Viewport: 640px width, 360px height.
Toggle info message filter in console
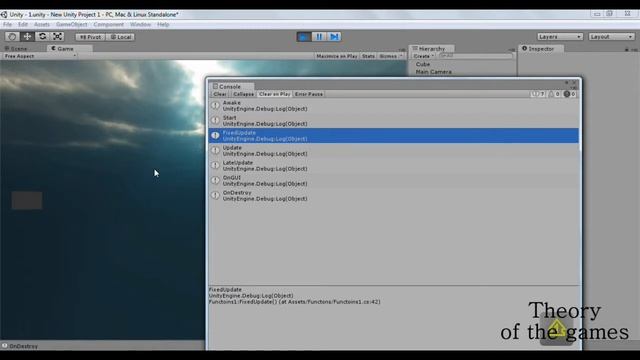tap(538, 94)
